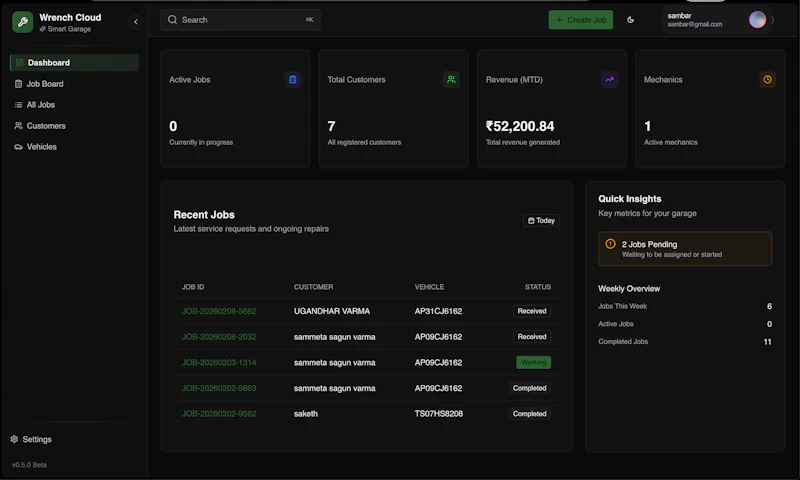Open job JOB-20260203-1314

click(x=219, y=363)
